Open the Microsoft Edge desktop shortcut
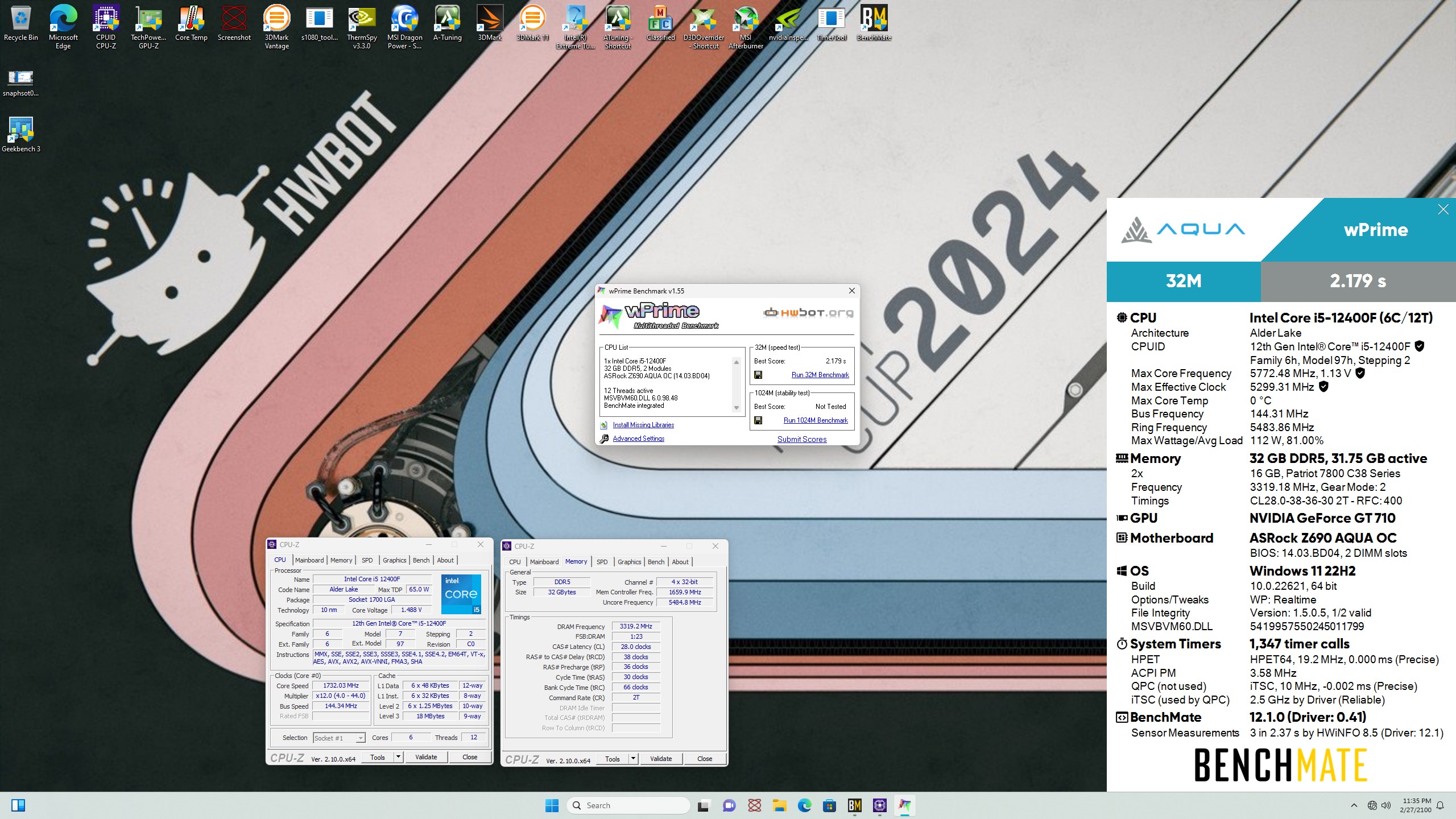The height and width of the screenshot is (819, 1456). point(63,27)
